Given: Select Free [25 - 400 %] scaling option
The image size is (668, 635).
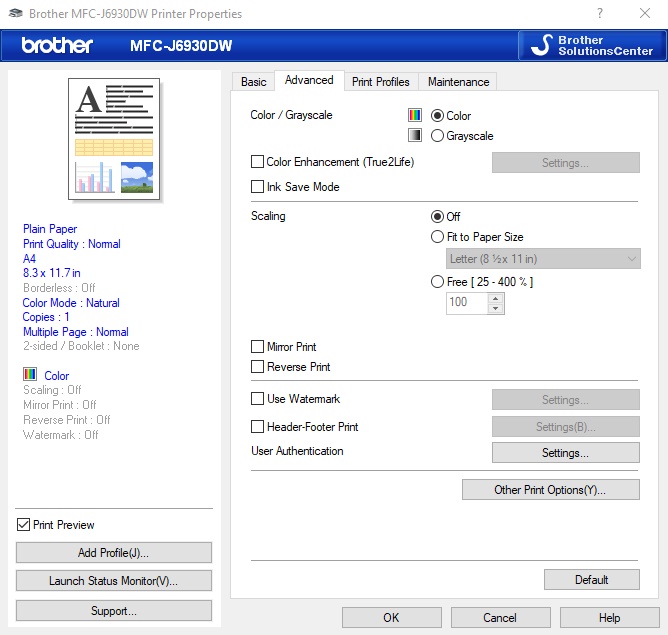Looking at the screenshot, I should click(x=437, y=282).
